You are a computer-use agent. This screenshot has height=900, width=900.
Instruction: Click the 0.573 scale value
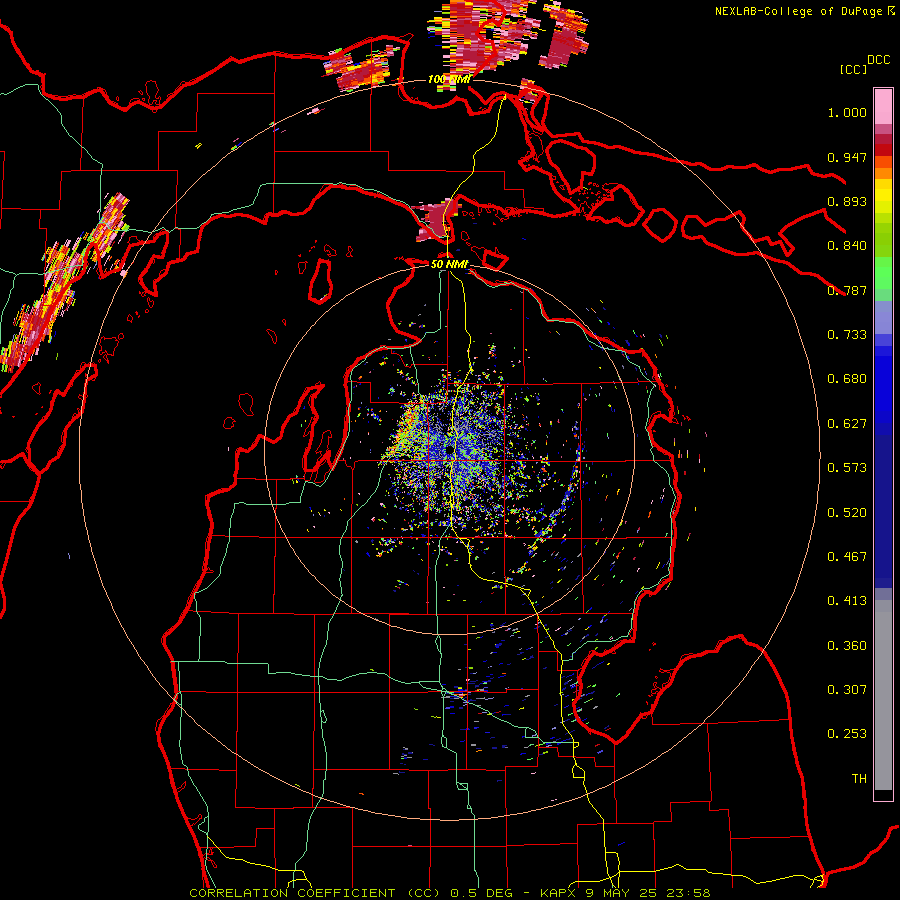click(x=847, y=468)
